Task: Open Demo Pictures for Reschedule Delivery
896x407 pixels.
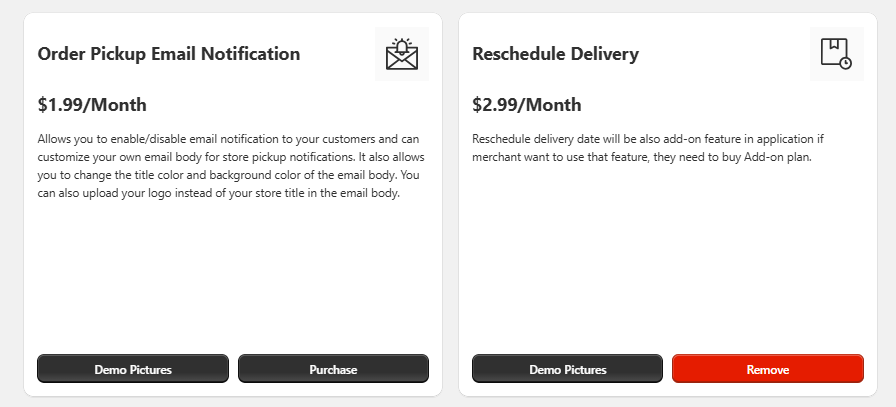Action: coord(567,369)
